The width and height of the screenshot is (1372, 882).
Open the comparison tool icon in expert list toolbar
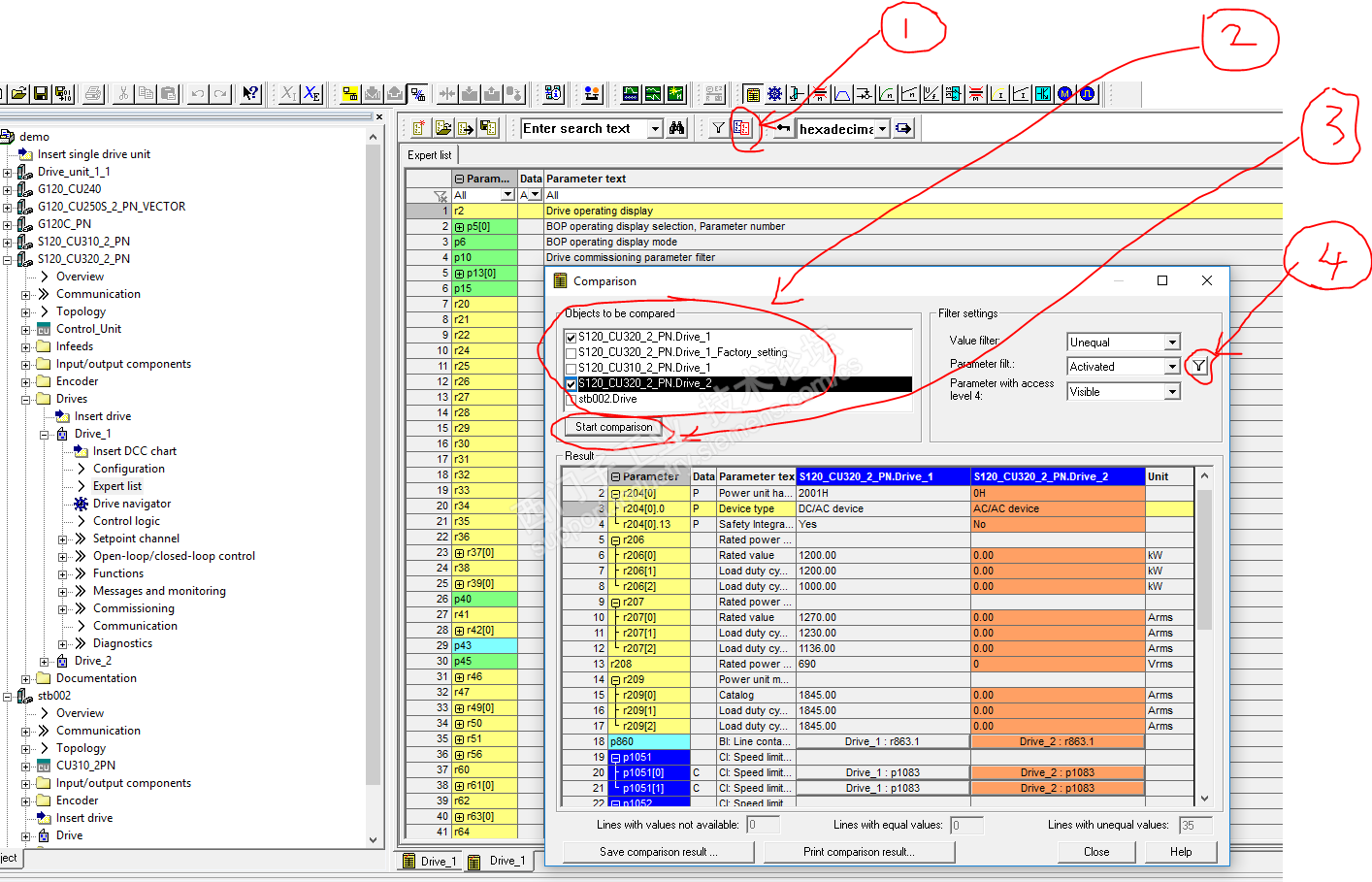click(x=741, y=128)
